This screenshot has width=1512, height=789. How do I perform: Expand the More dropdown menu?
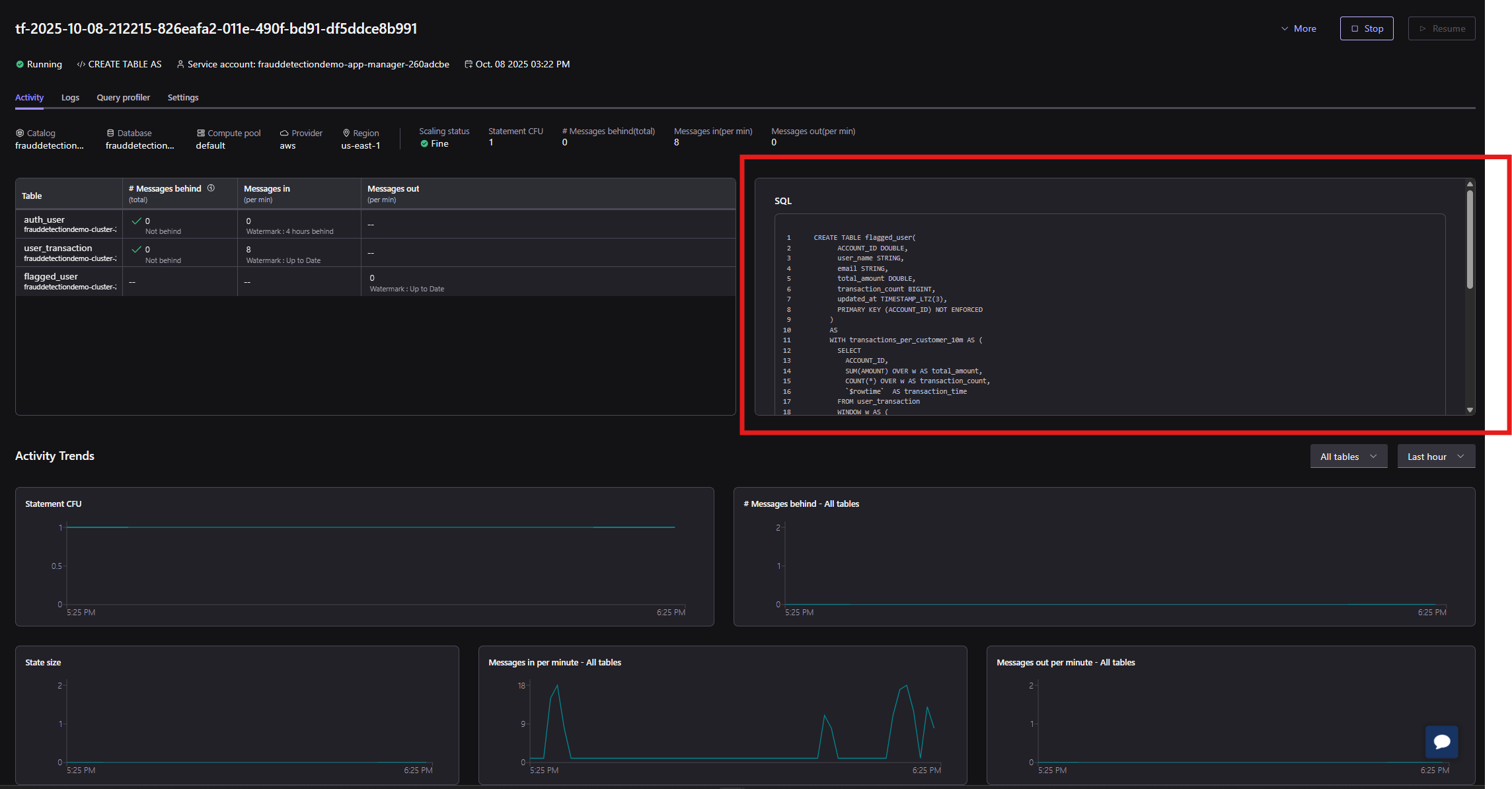click(1299, 28)
